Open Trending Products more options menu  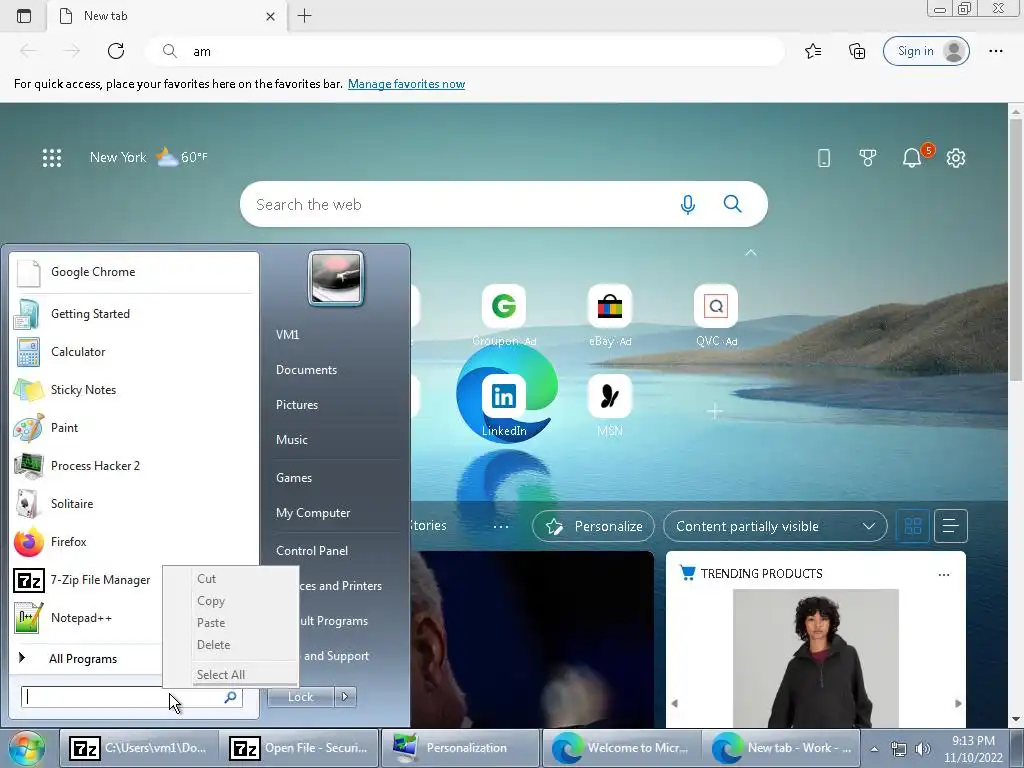point(944,575)
